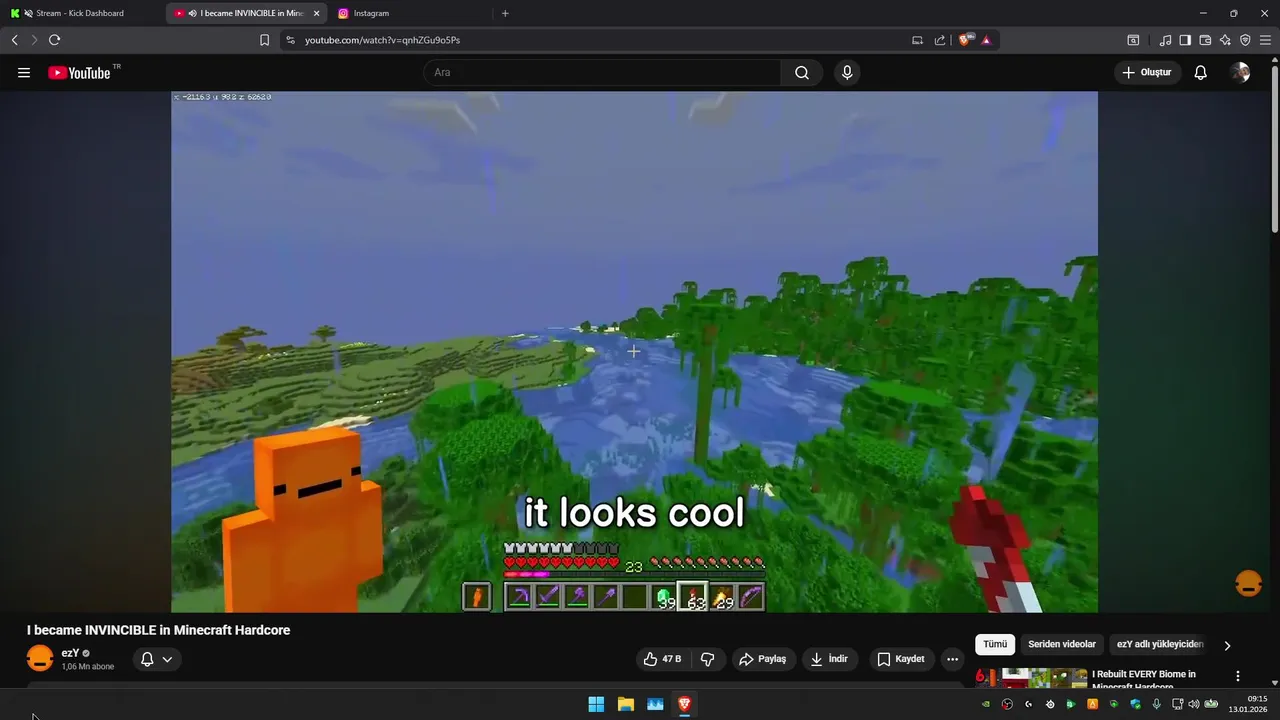Open browser tab search icon
The width and height of the screenshot is (1280, 720).
(x=1133, y=40)
